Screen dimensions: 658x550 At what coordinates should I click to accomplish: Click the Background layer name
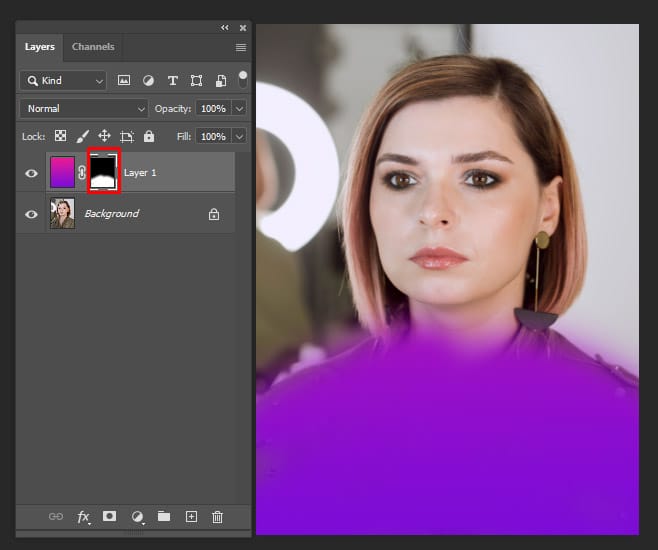112,214
